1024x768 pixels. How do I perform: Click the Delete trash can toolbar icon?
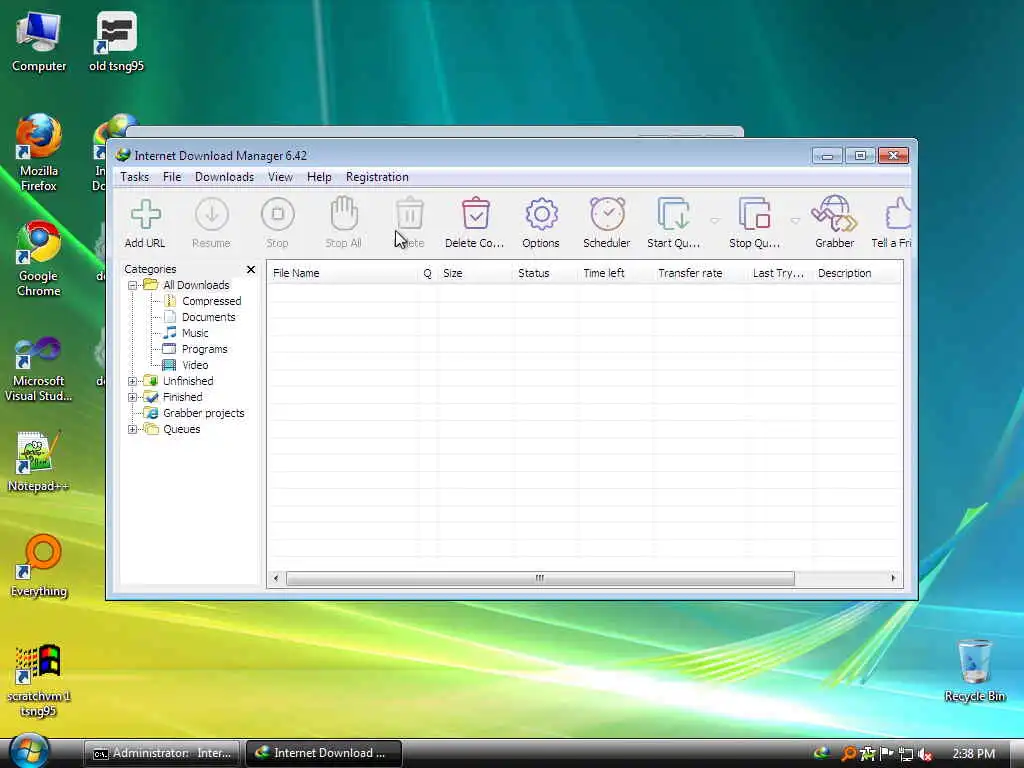[410, 222]
